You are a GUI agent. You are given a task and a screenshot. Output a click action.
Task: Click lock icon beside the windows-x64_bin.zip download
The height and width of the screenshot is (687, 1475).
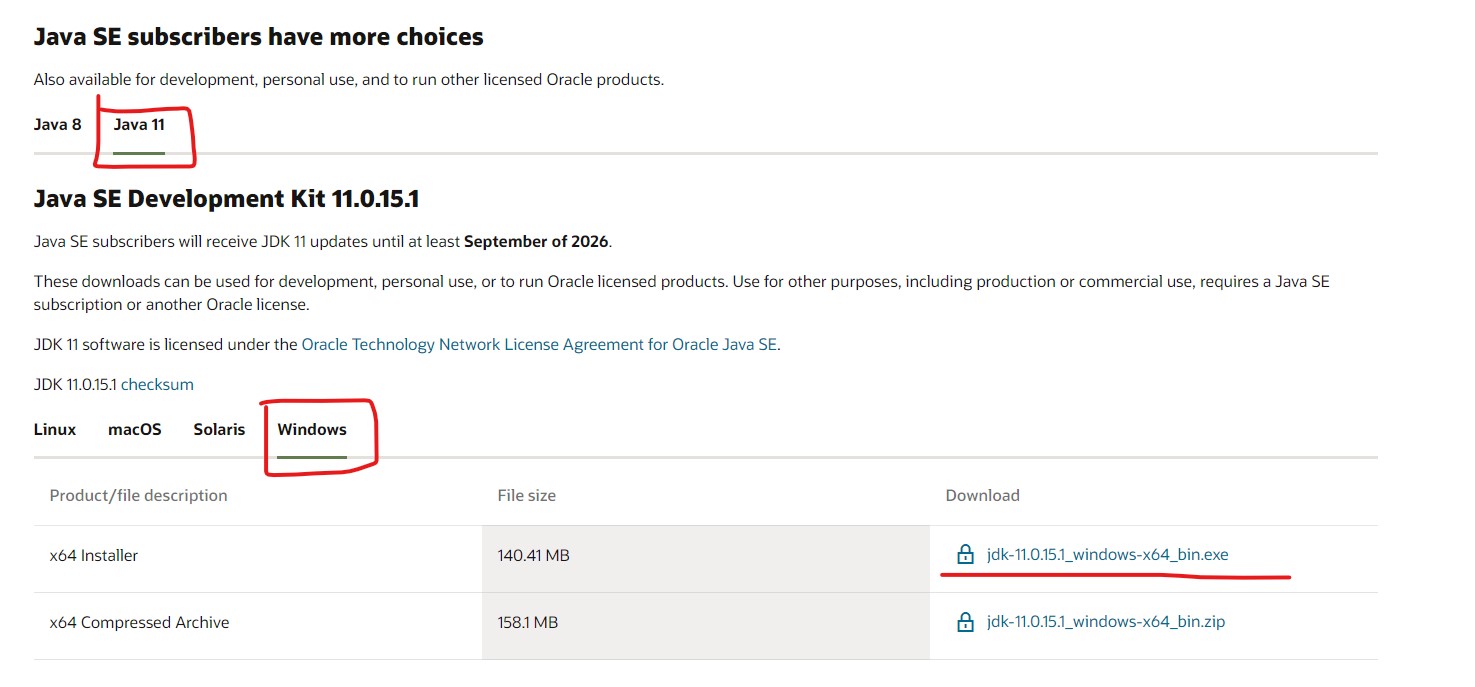point(965,622)
